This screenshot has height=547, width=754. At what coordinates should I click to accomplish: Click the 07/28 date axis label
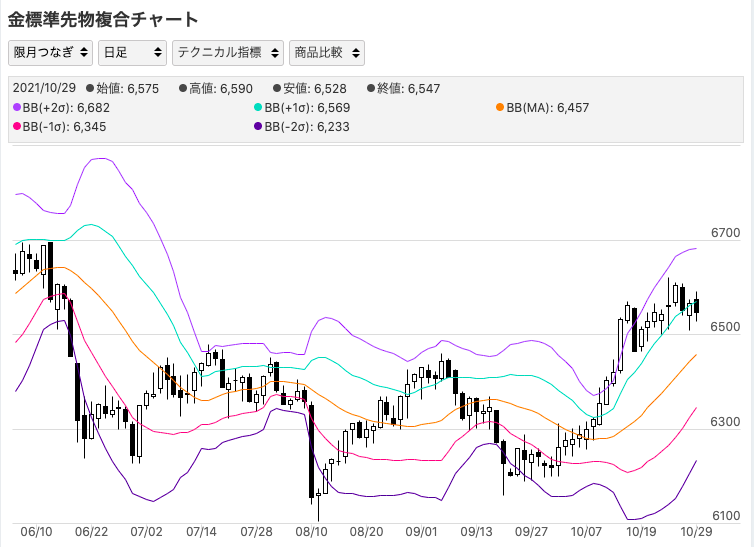[256, 532]
